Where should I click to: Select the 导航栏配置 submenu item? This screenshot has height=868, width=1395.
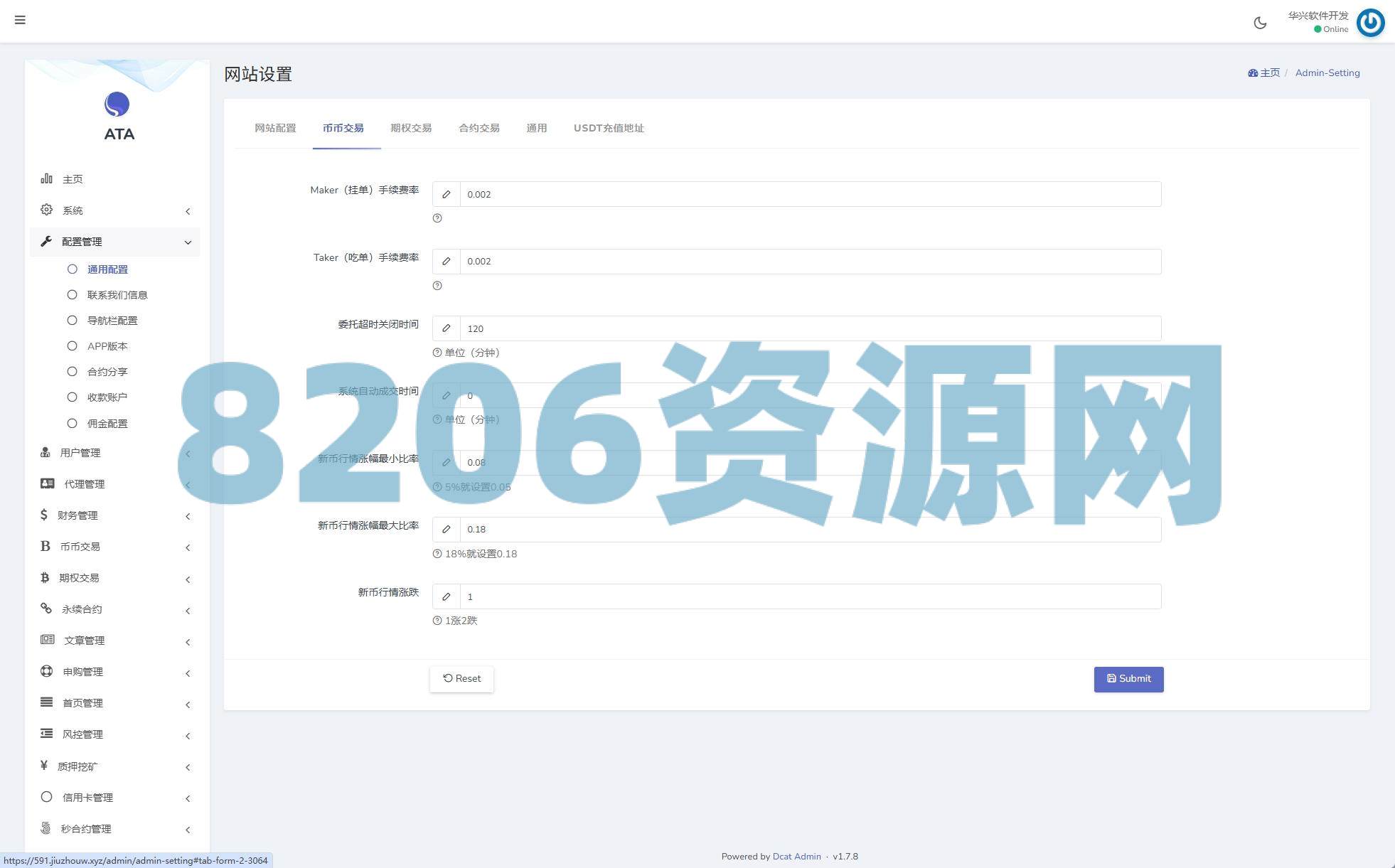(x=112, y=321)
